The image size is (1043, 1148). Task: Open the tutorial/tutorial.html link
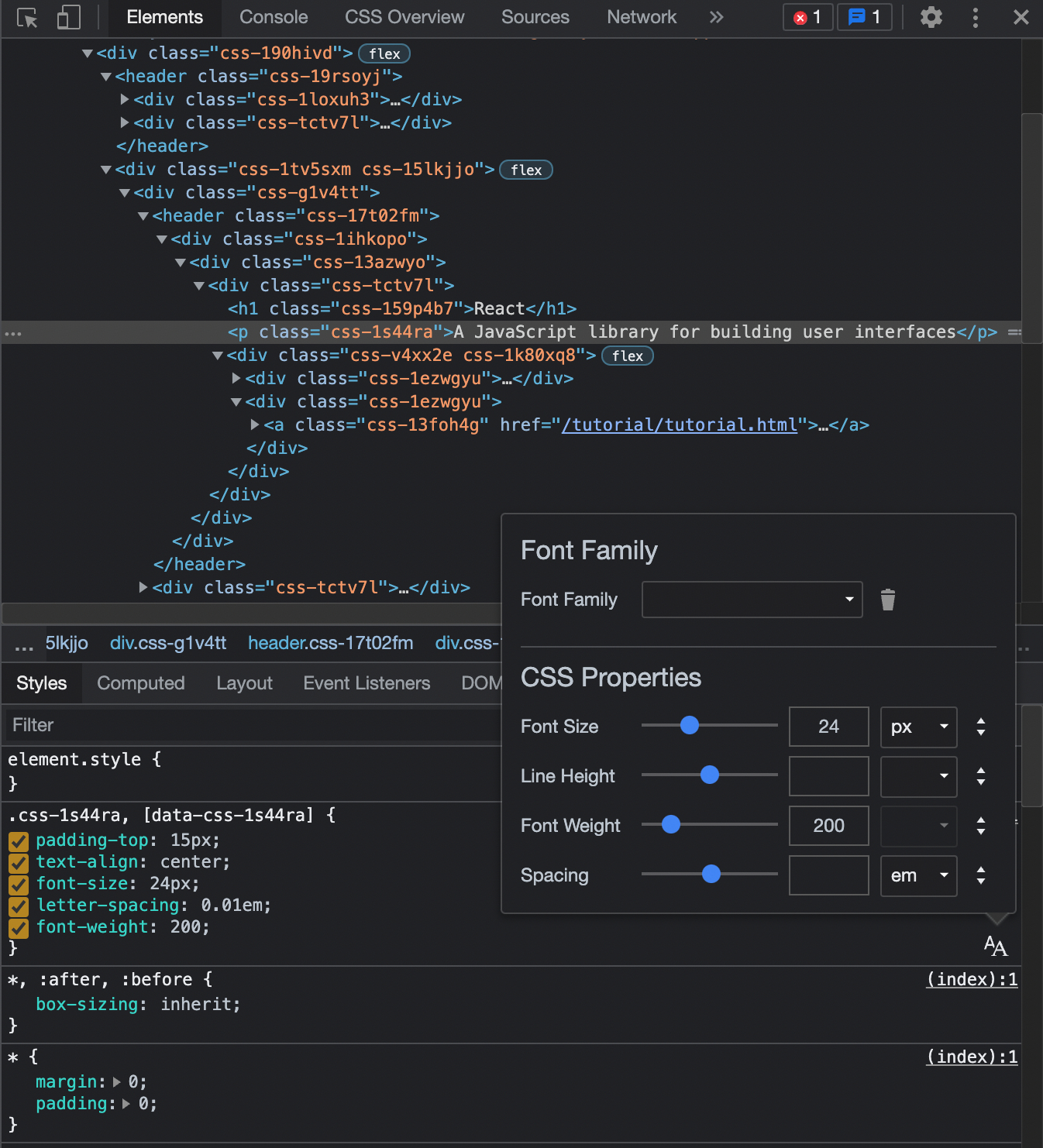pyautogui.click(x=680, y=424)
